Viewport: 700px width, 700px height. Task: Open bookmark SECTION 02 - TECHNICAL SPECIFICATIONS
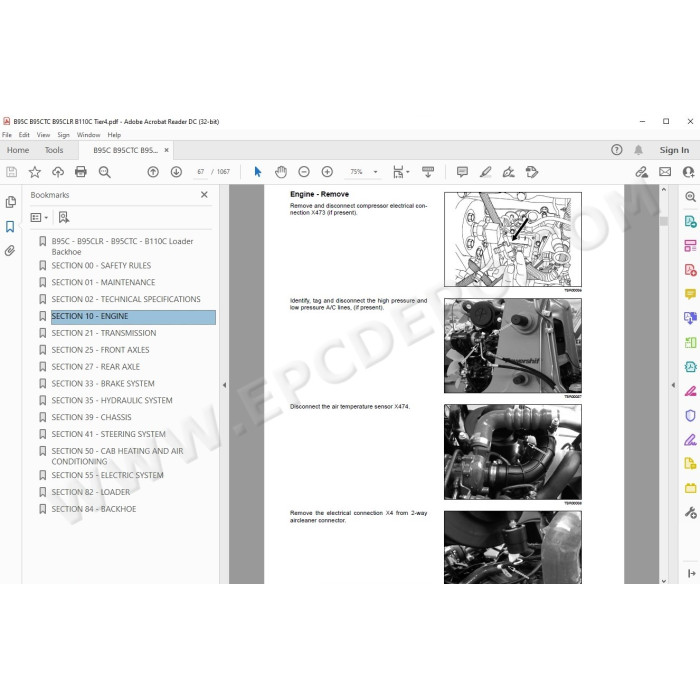pyautogui.click(x=126, y=299)
